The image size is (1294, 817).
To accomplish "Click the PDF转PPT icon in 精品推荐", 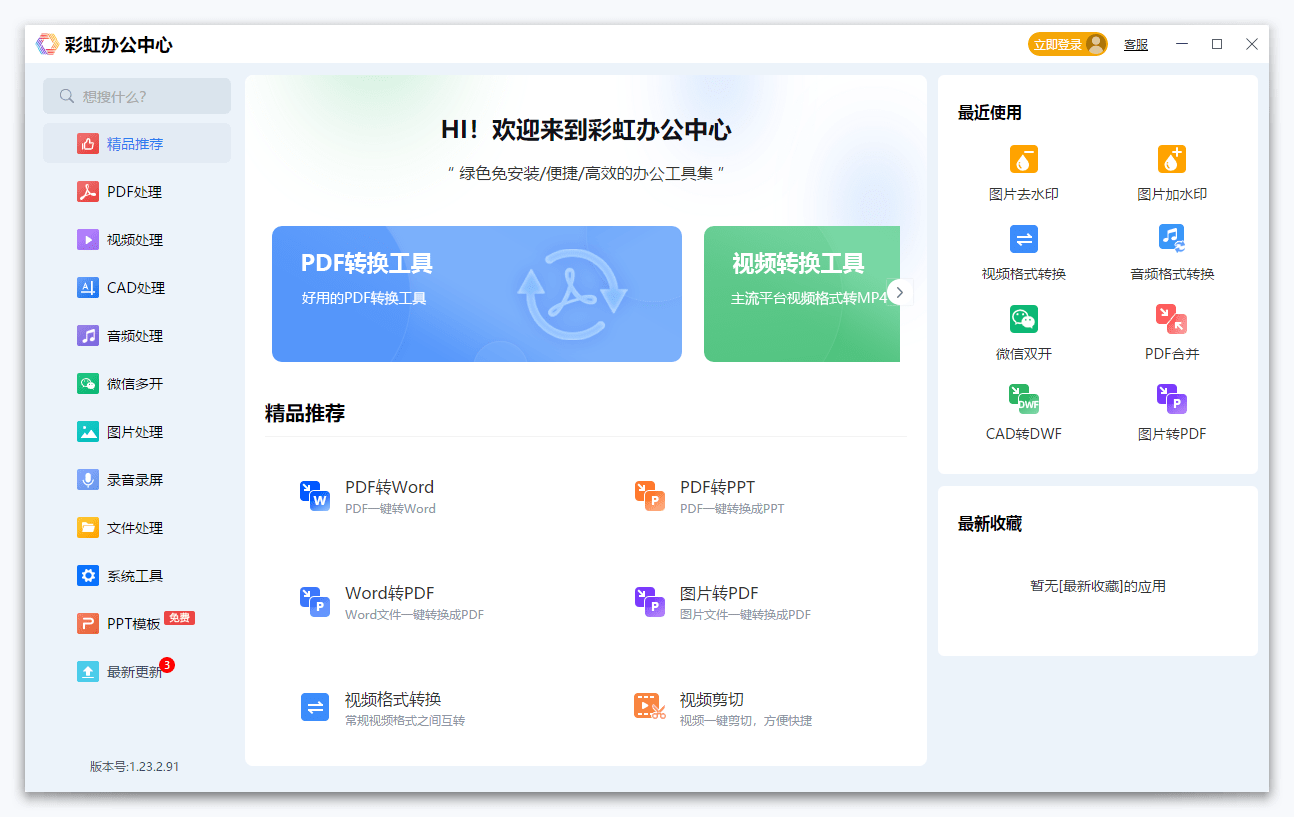I will [650, 496].
